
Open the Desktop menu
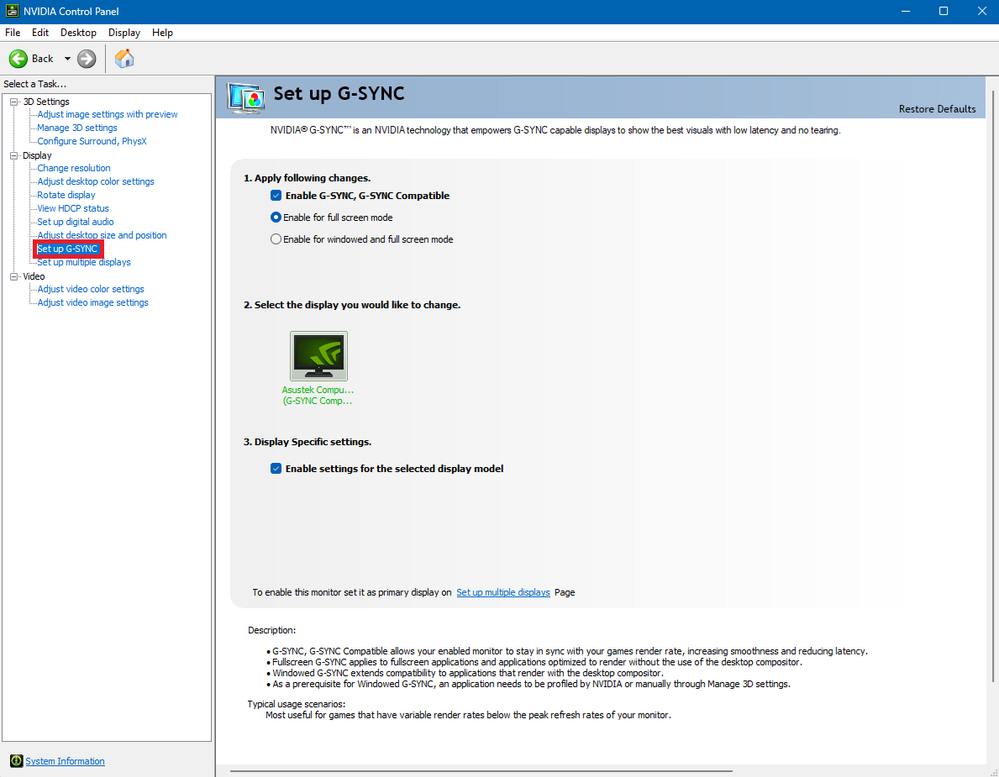pyautogui.click(x=78, y=32)
